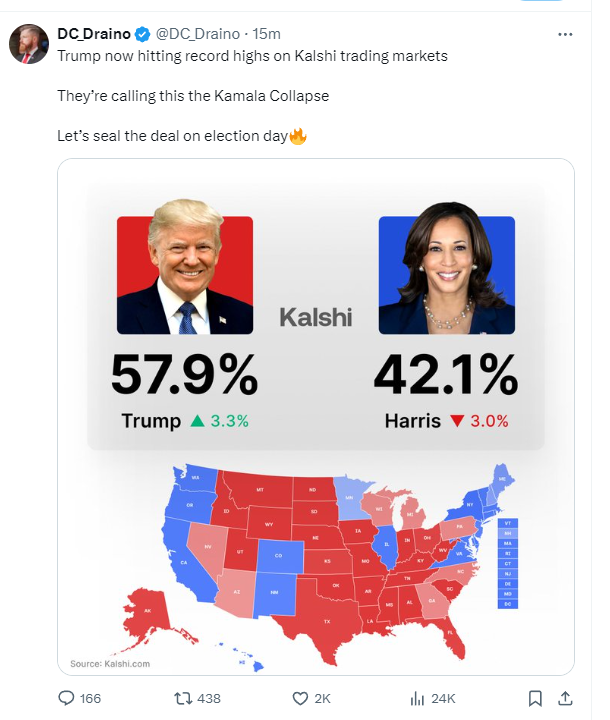Like the tweet with heart icon
Image resolution: width=610 pixels, height=720 pixels.
[300, 698]
